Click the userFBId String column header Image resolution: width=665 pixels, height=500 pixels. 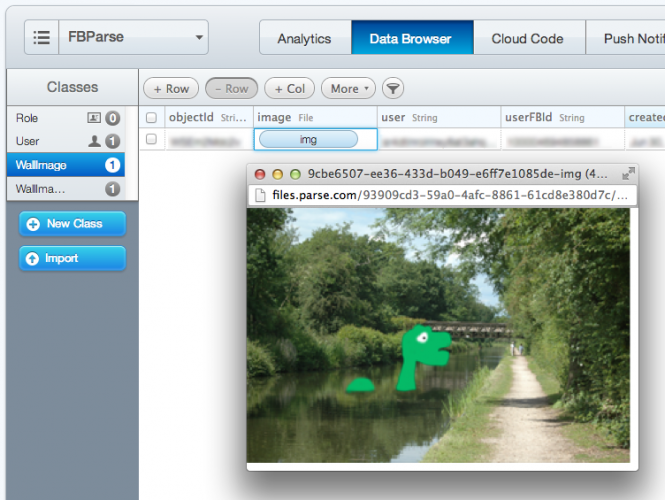562,117
